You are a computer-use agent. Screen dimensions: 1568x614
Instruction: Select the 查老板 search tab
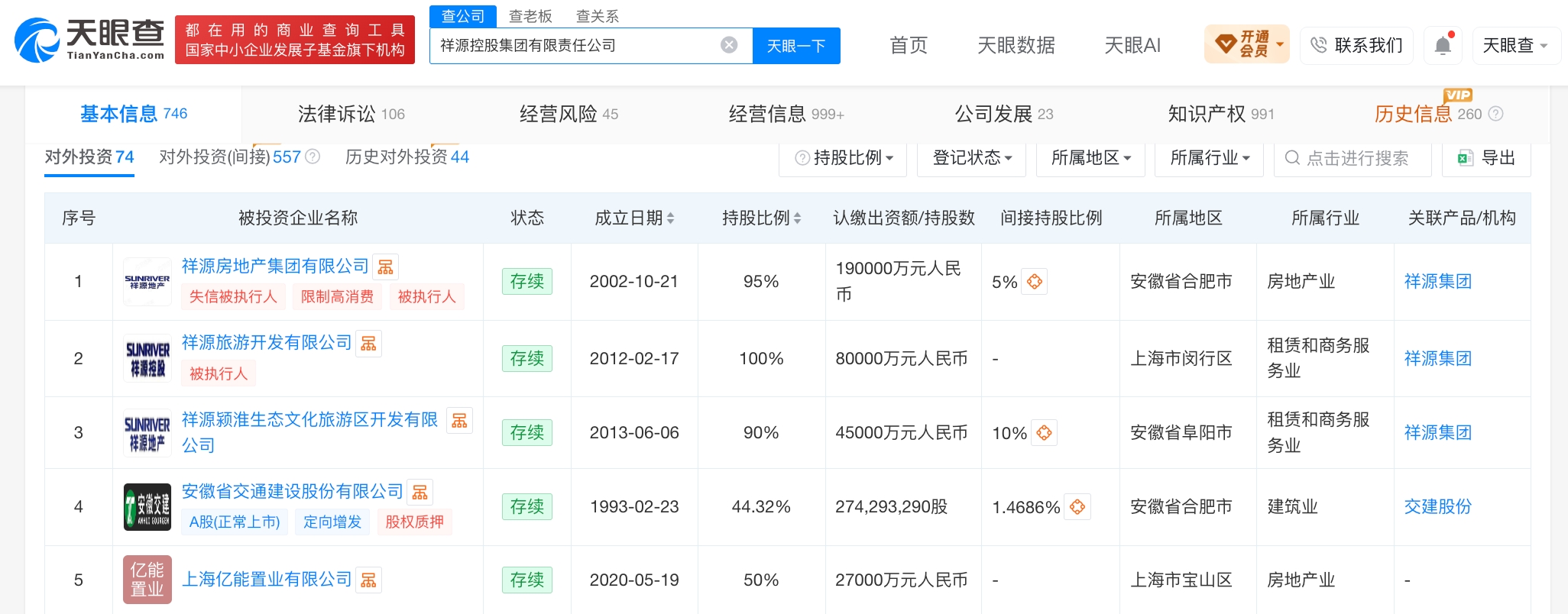[x=530, y=16]
